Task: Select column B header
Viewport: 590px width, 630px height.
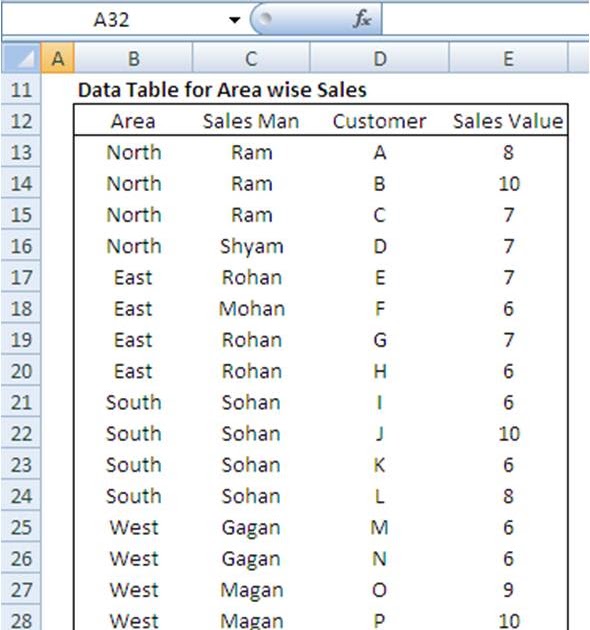Action: (133, 59)
